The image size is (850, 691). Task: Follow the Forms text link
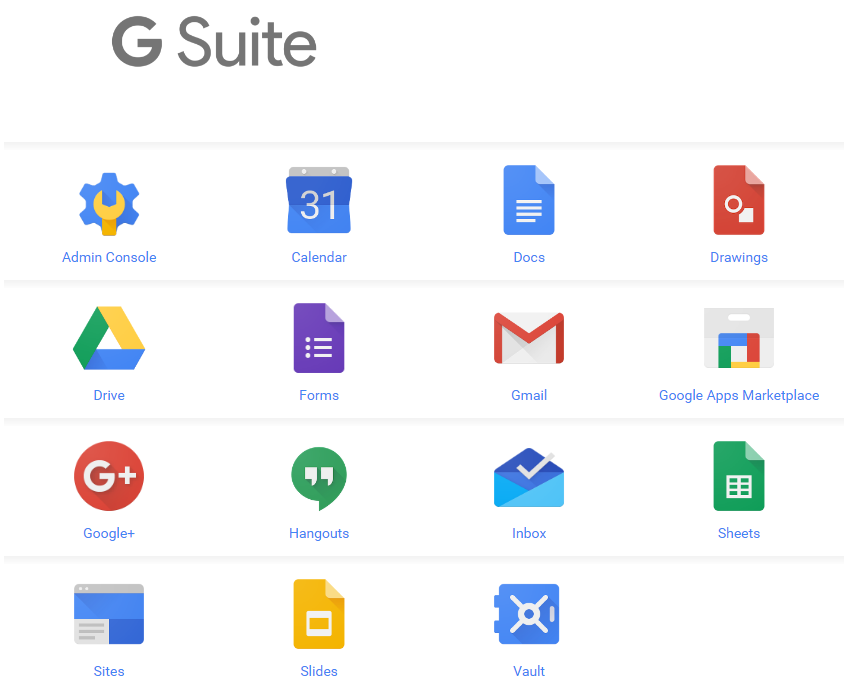(x=319, y=396)
